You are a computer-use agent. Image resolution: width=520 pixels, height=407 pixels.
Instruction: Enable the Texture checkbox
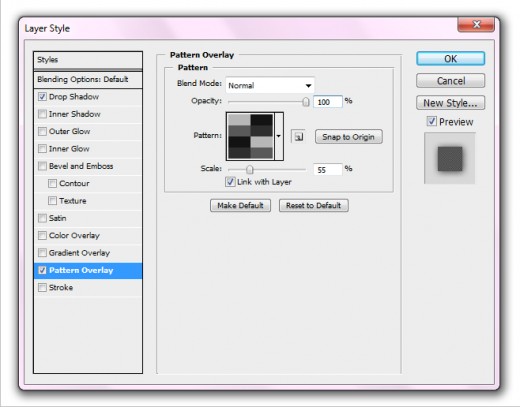click(52, 201)
